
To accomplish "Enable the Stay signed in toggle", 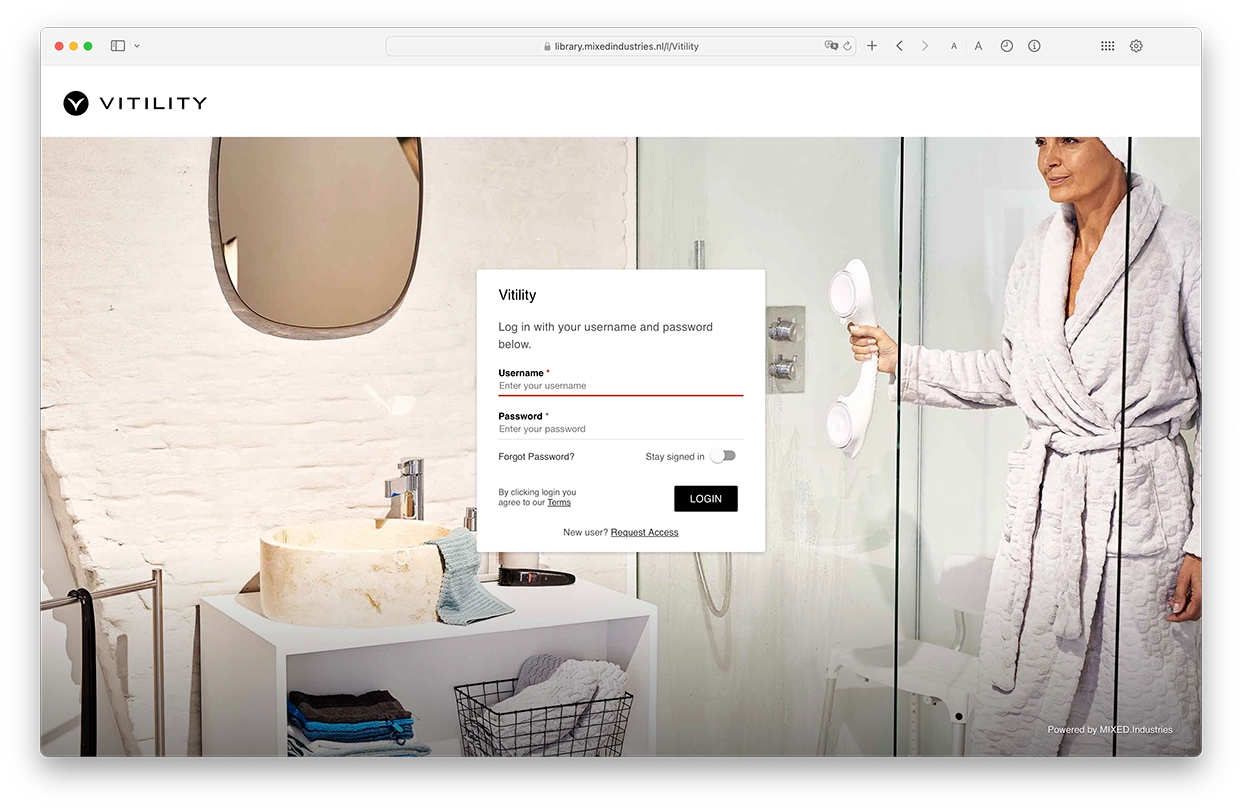I will coord(723,456).
